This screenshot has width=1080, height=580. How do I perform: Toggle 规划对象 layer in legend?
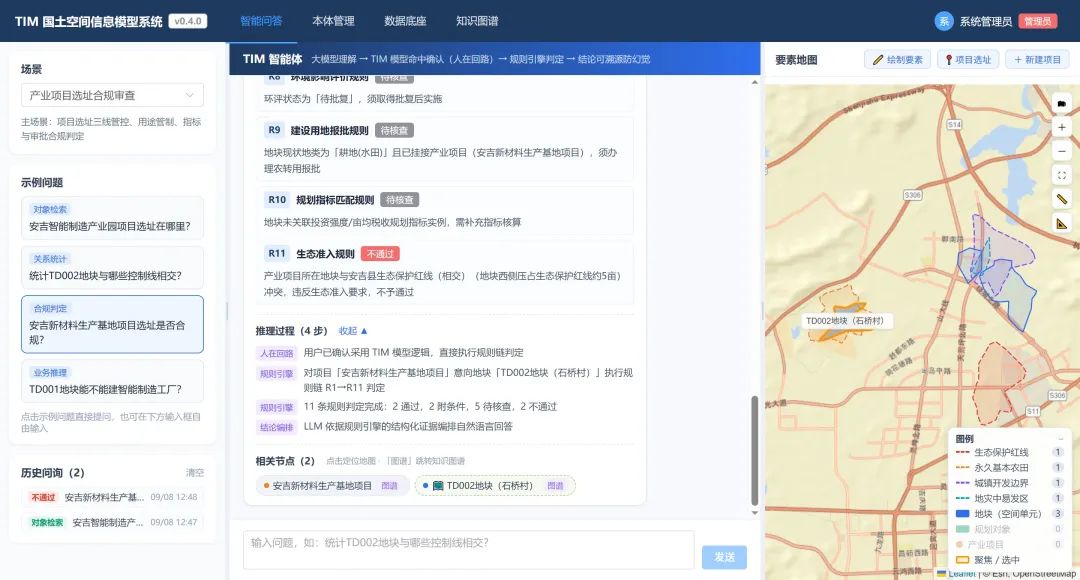coord(1009,529)
